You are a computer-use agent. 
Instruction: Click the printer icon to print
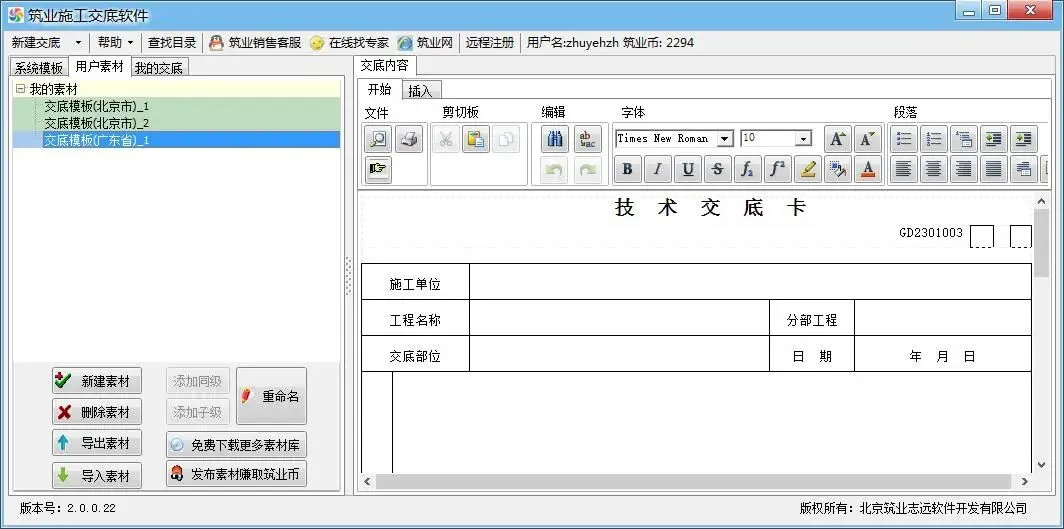(409, 140)
